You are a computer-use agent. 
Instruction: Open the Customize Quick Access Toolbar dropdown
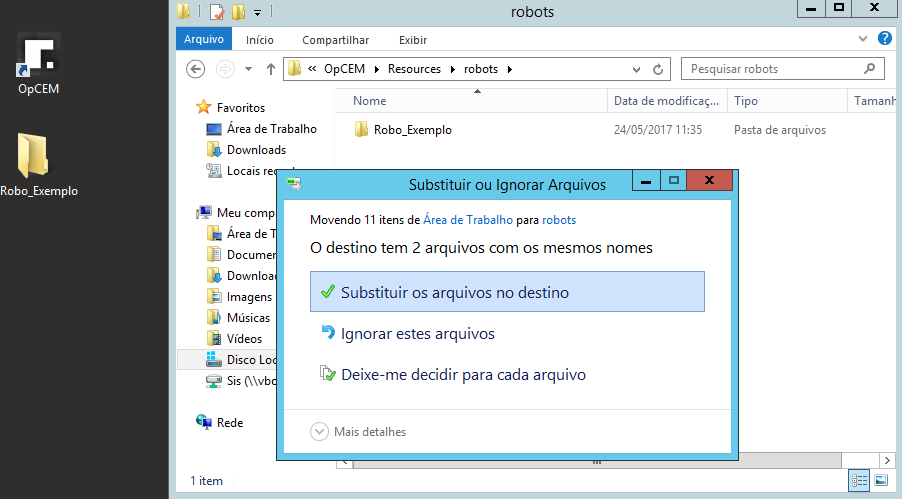tap(257, 12)
